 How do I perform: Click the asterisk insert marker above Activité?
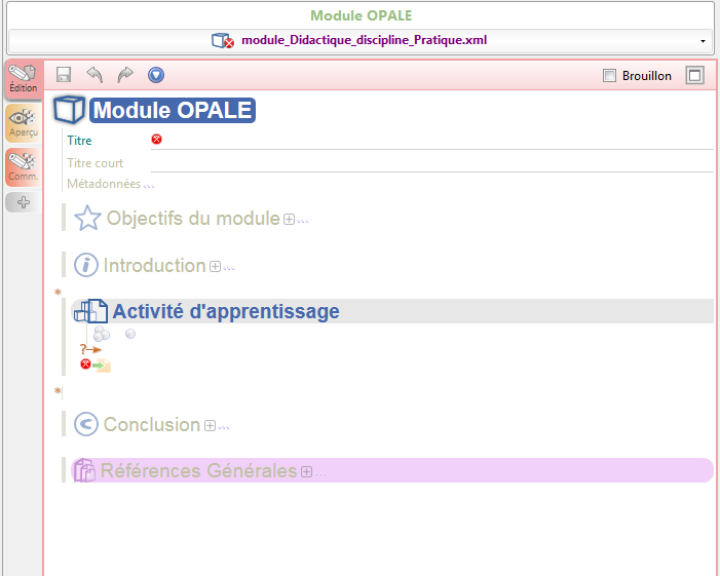[x=58, y=292]
